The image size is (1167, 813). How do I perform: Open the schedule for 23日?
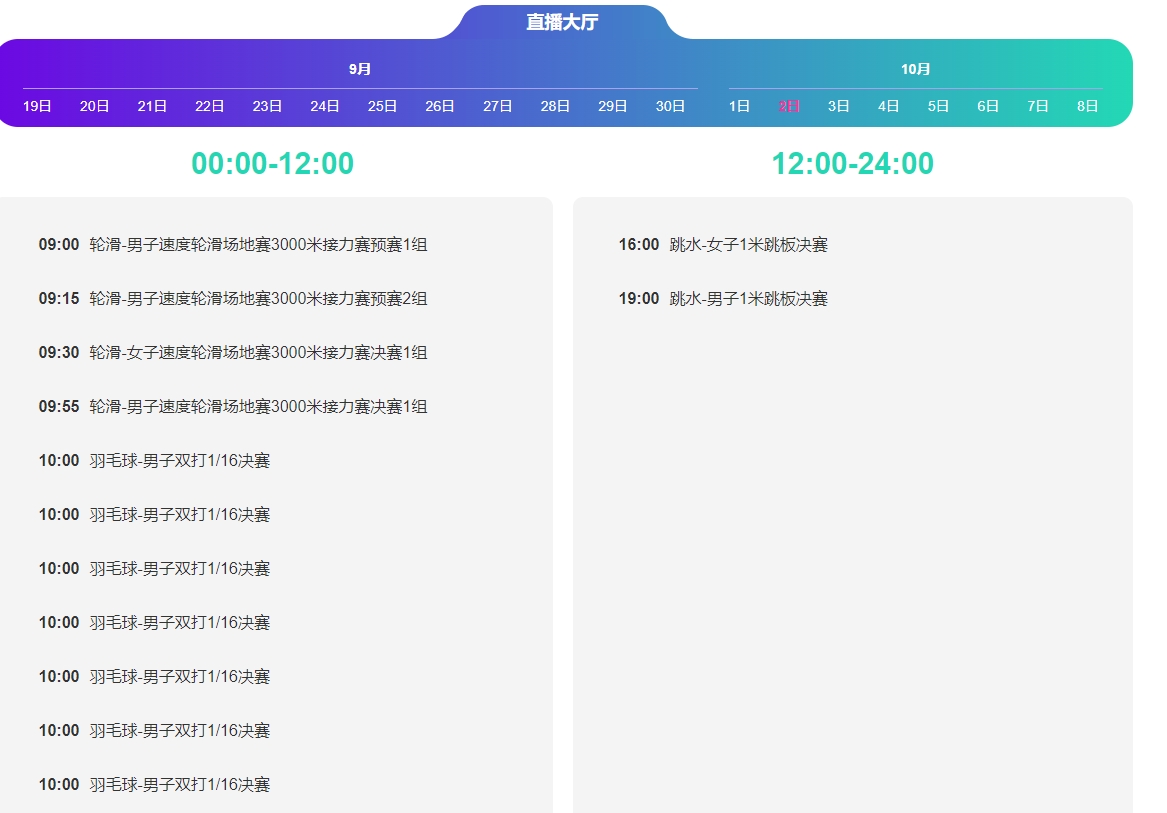tap(267, 106)
